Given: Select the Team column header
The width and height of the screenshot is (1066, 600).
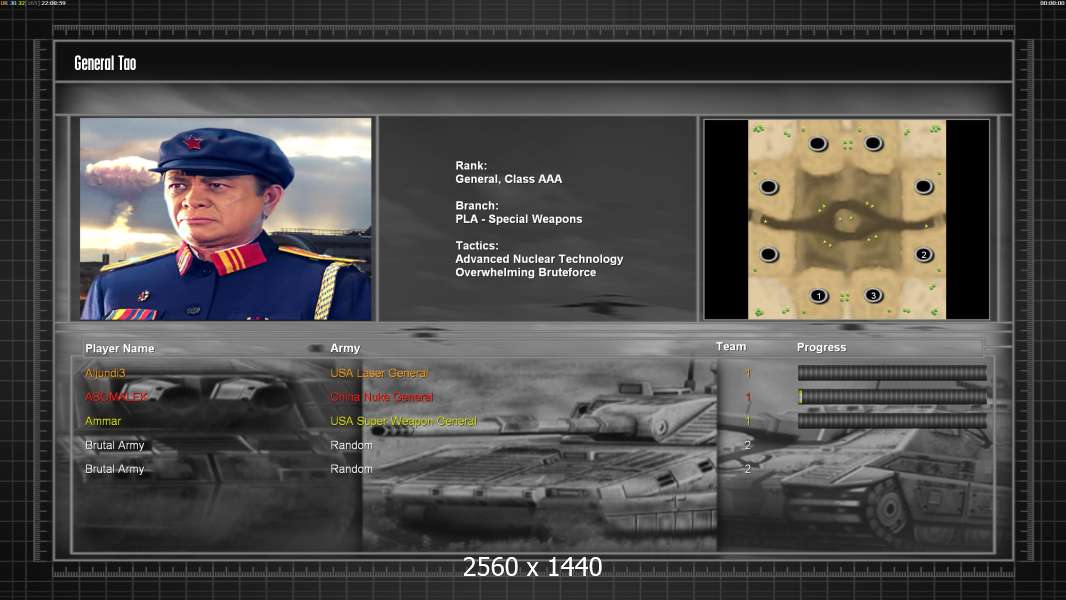Looking at the screenshot, I should click(x=731, y=346).
